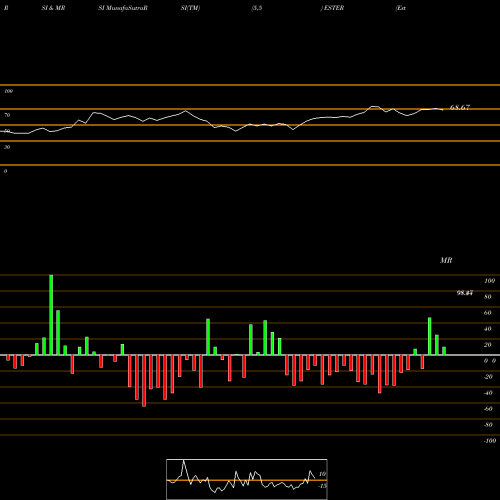Click the MR axis label -60
The width and height of the screenshot is (500, 500).
488,409
